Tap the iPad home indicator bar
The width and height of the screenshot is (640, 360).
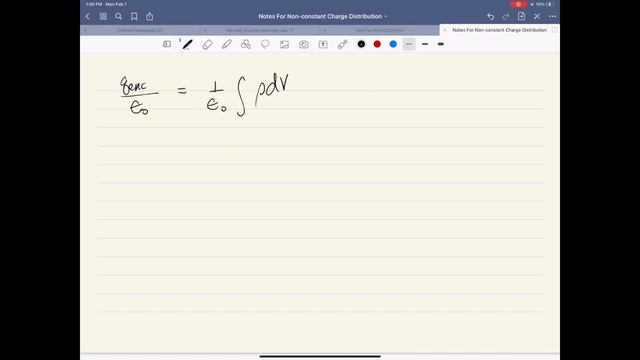(x=320, y=356)
